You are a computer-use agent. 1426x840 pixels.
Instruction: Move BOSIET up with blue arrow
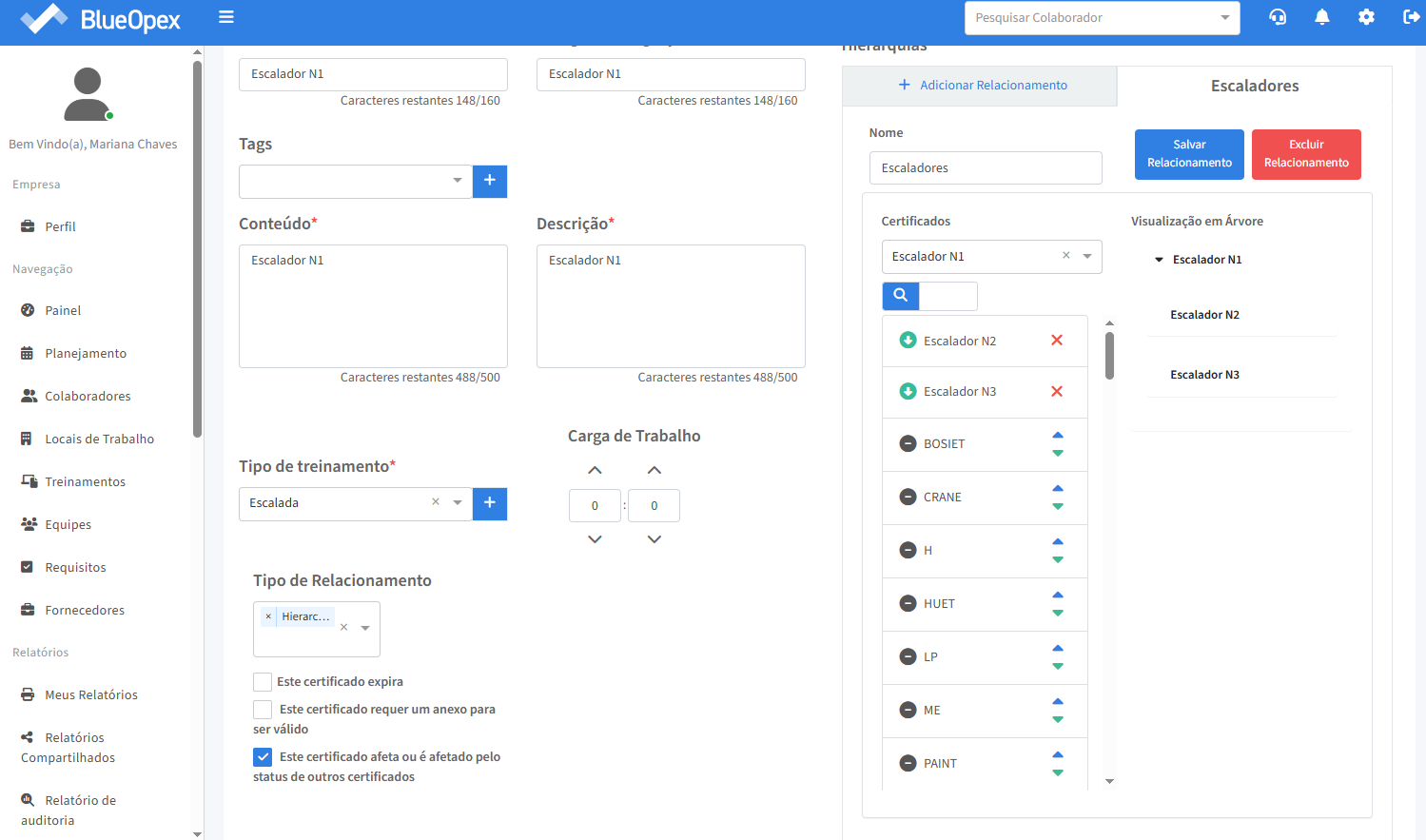(x=1058, y=435)
